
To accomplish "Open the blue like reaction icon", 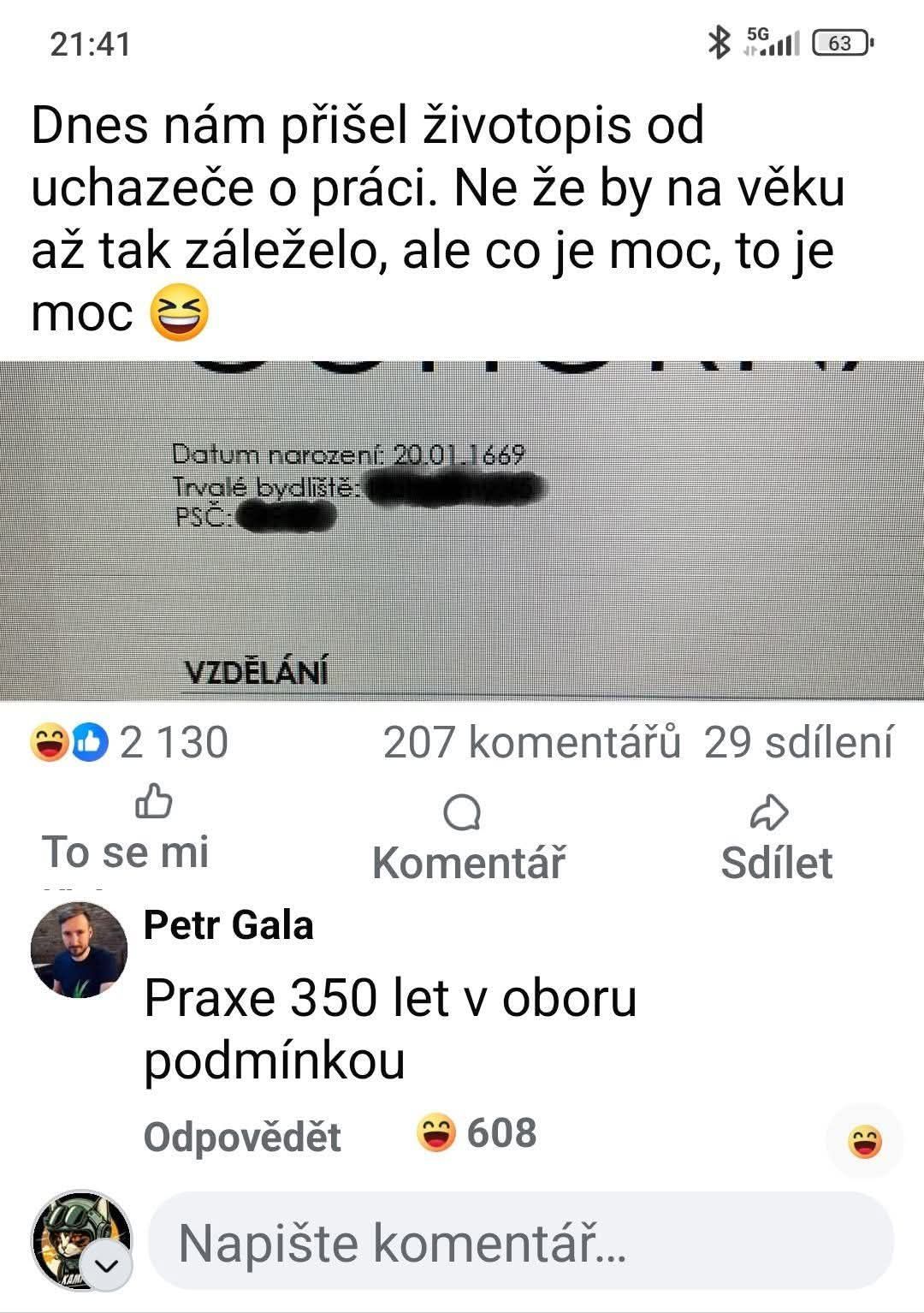I will click(90, 742).
